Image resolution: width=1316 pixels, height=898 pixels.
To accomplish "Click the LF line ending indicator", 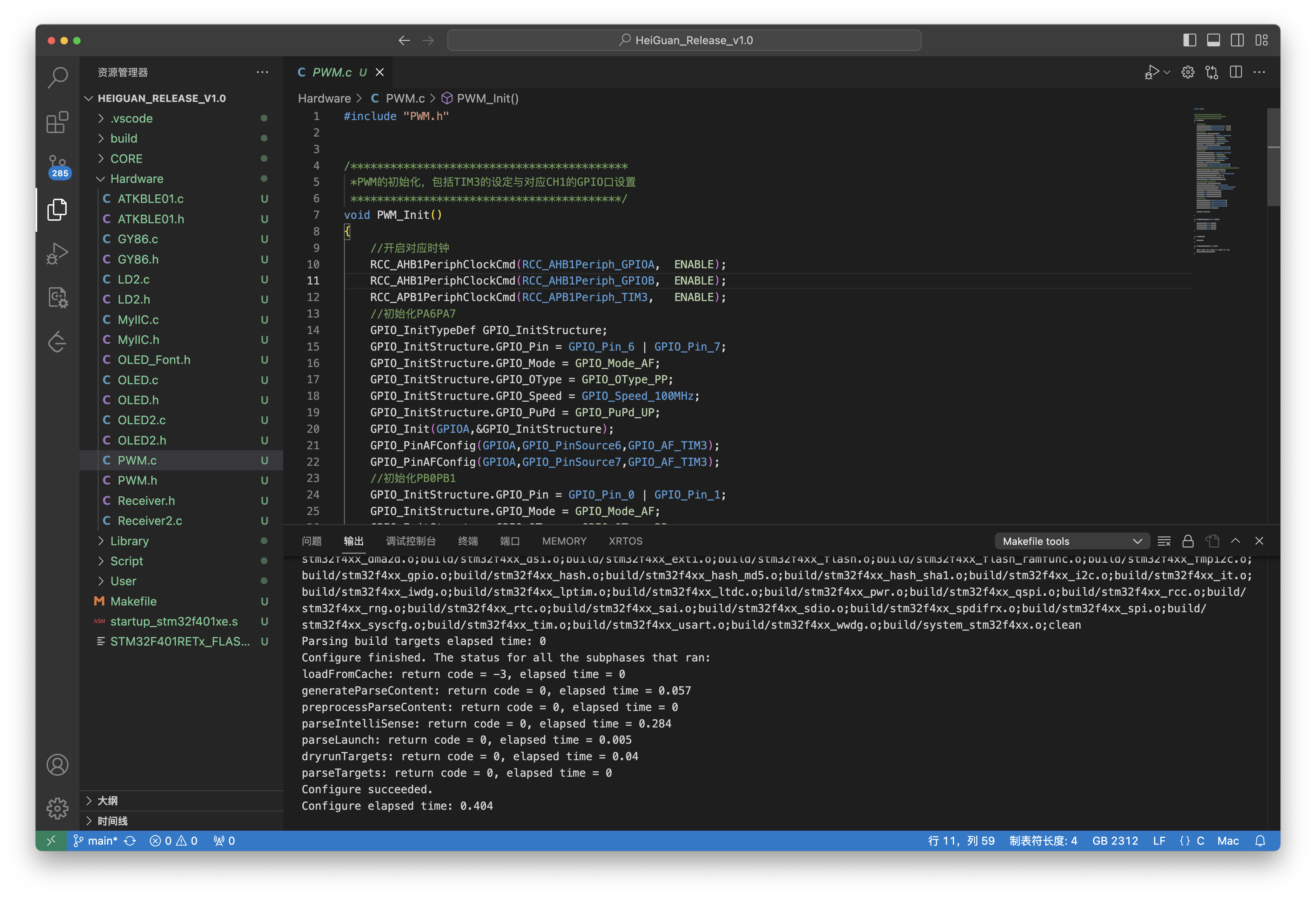I will click(1158, 841).
